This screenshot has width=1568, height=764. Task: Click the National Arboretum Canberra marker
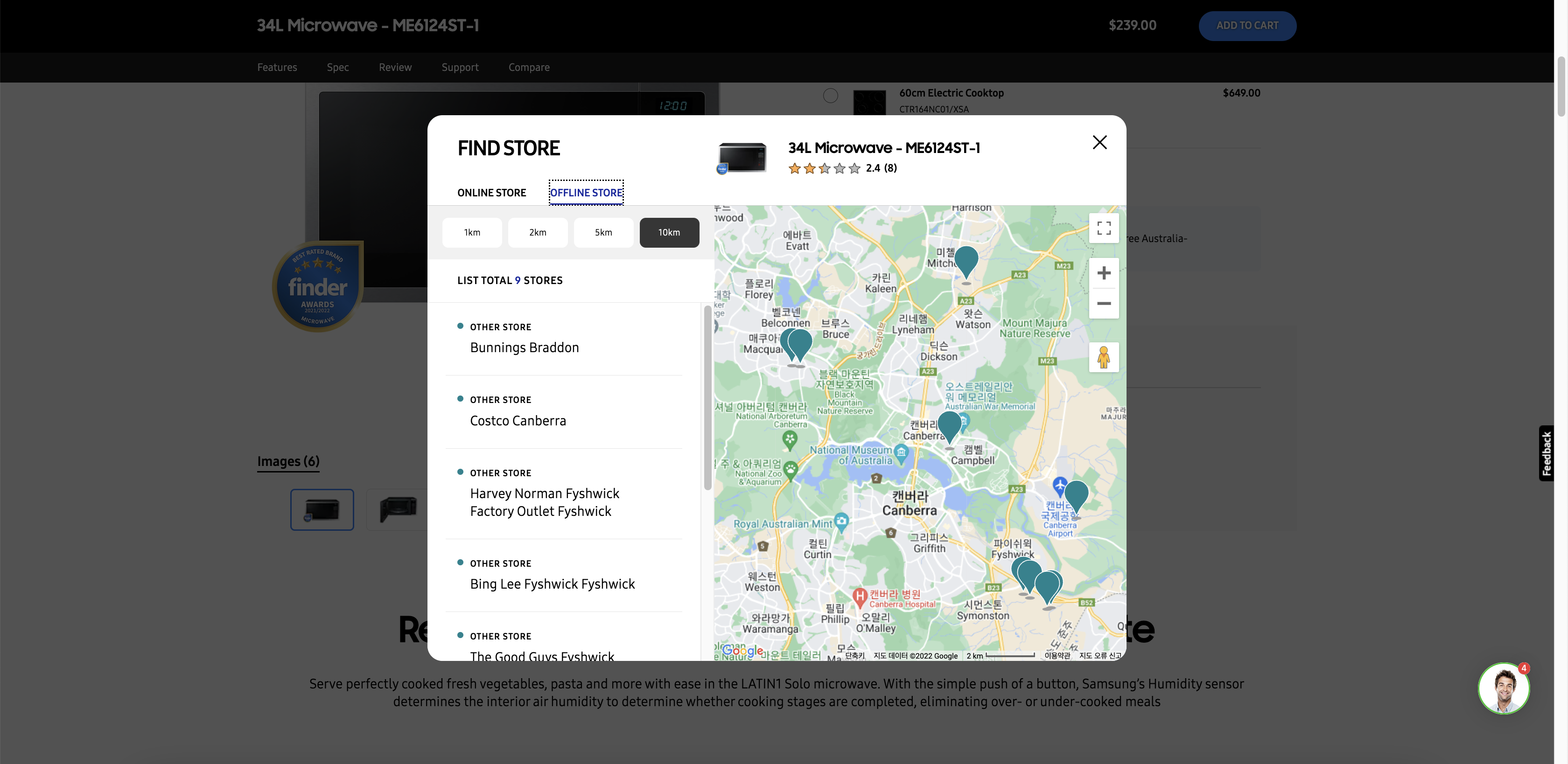pos(790,439)
